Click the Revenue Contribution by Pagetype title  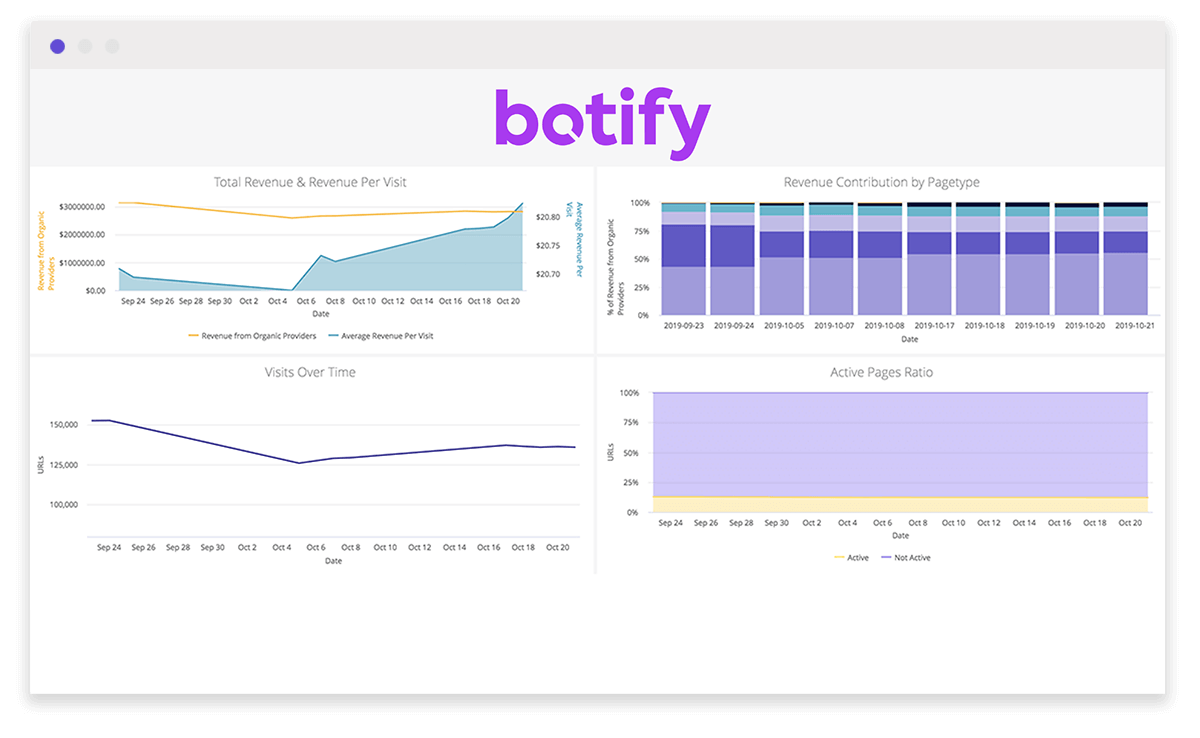click(x=880, y=182)
